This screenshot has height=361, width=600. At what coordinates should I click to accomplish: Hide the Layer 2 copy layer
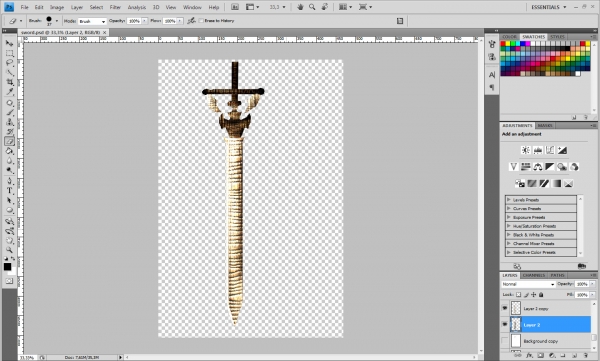click(505, 308)
